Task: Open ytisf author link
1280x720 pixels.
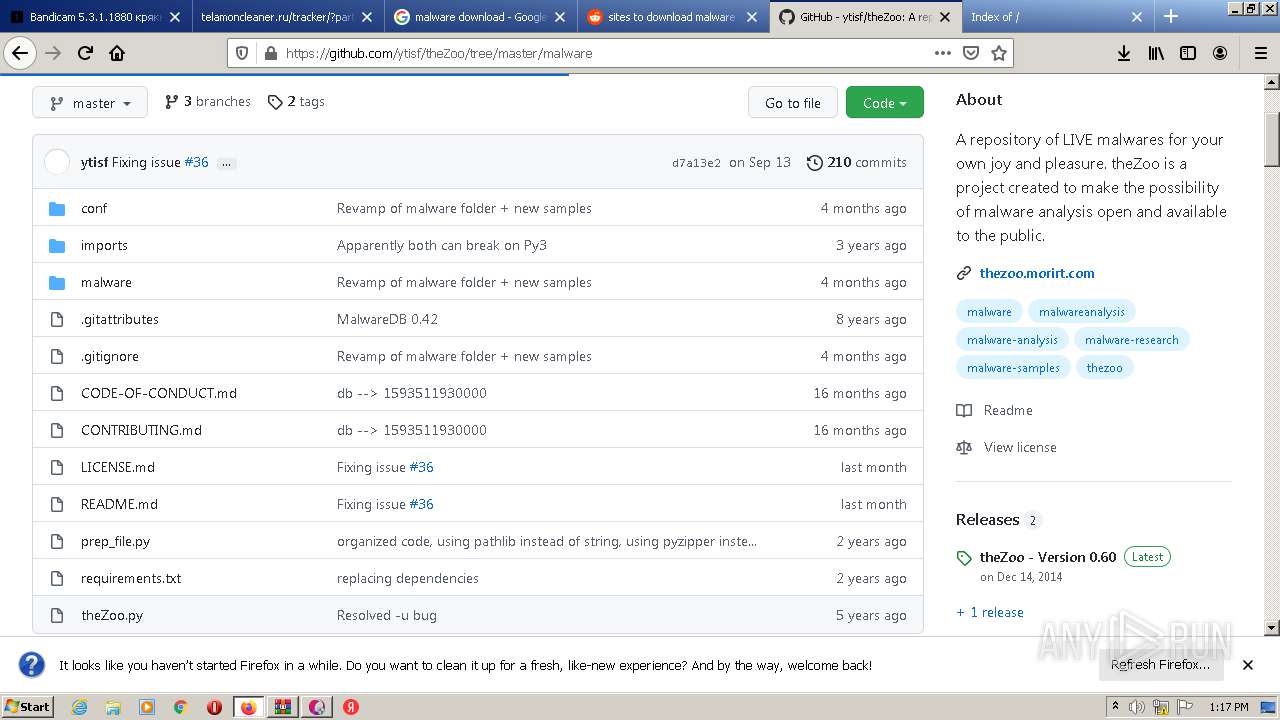Action: [x=94, y=162]
